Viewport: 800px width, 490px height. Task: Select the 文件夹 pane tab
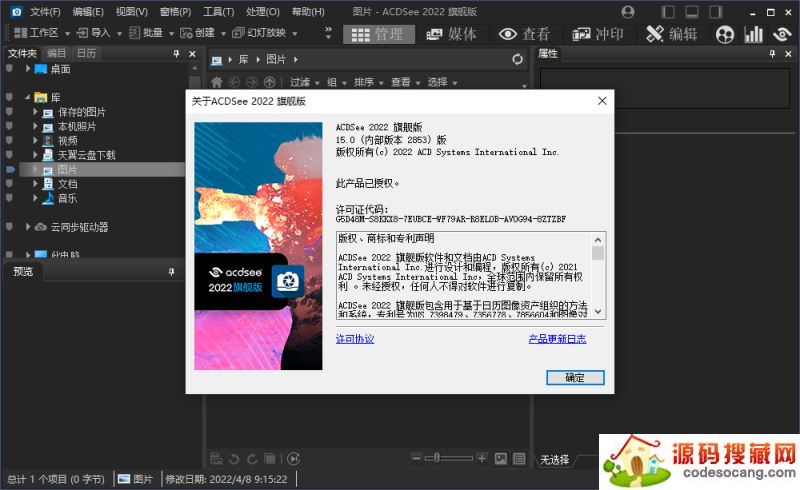click(22, 53)
